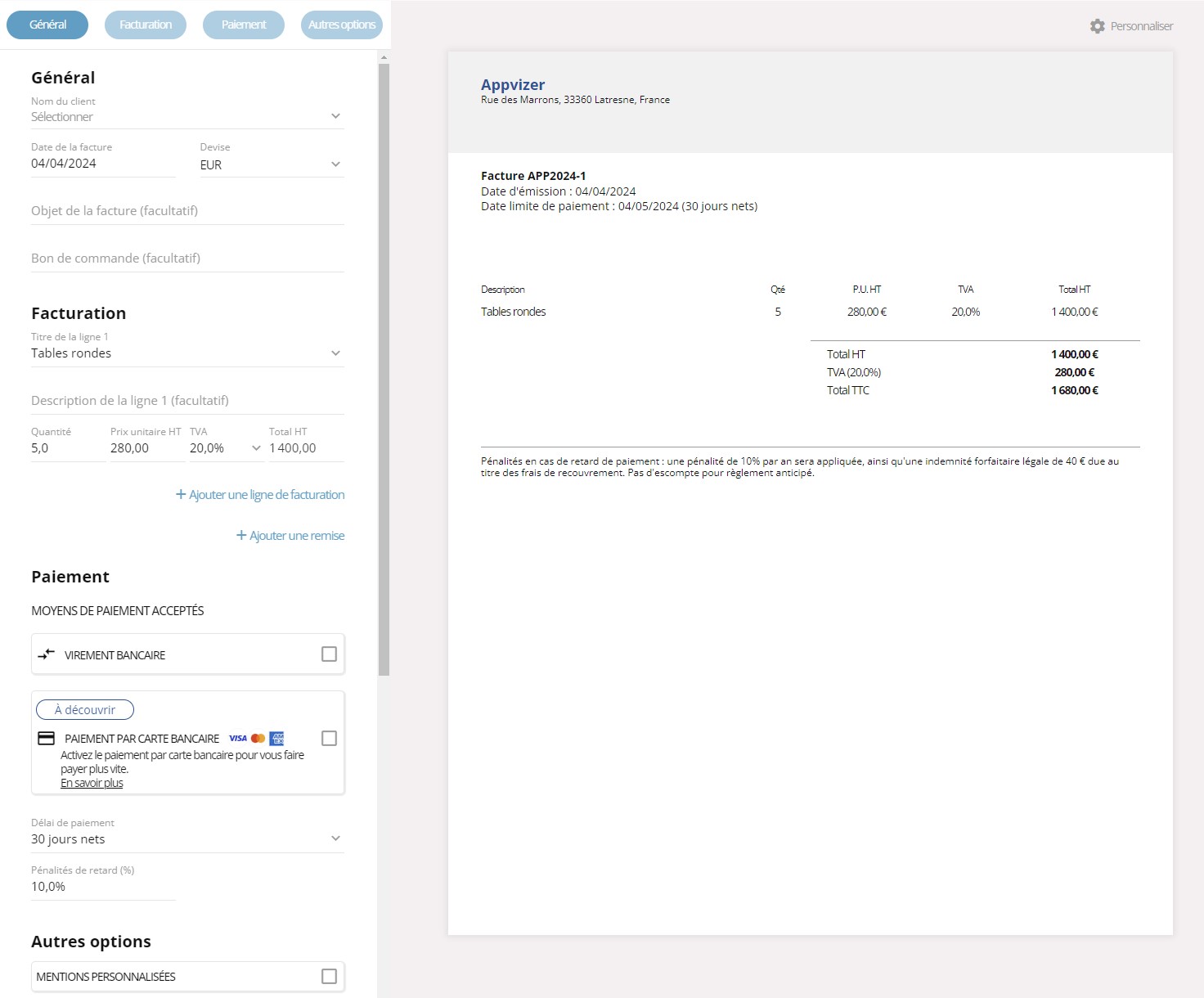Screen dimensions: 1204x998
Task: Click the Tables rondes line in preview
Action: [x=513, y=312]
